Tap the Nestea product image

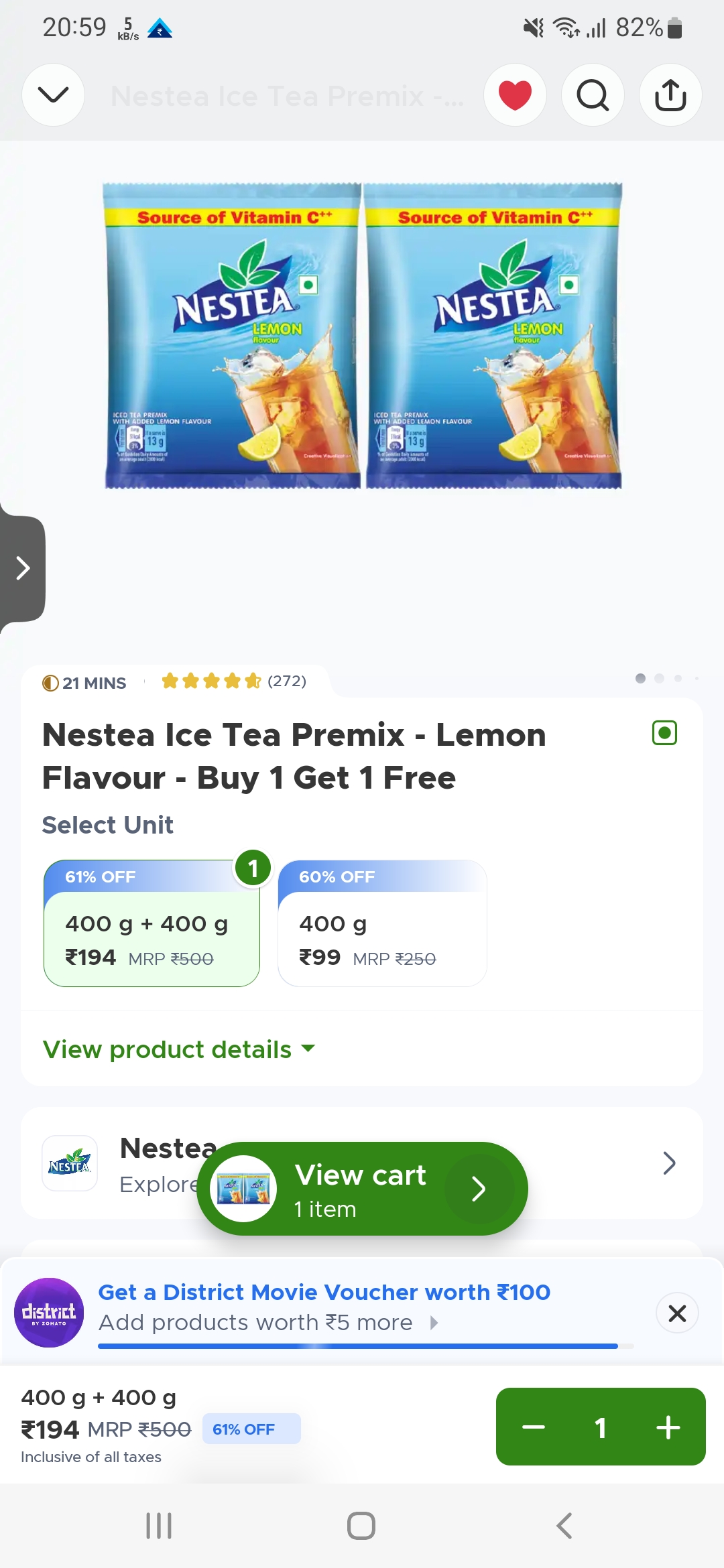coord(362,335)
